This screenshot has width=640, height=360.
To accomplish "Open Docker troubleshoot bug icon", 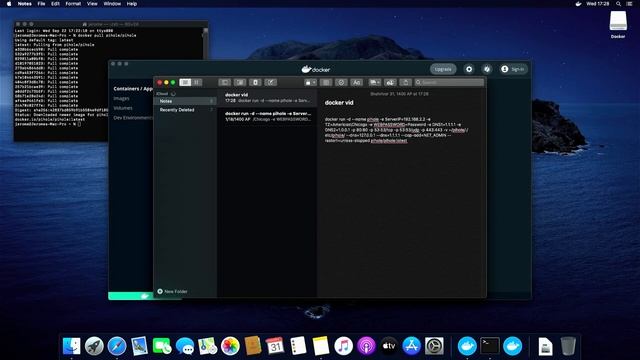I will [x=487, y=69].
